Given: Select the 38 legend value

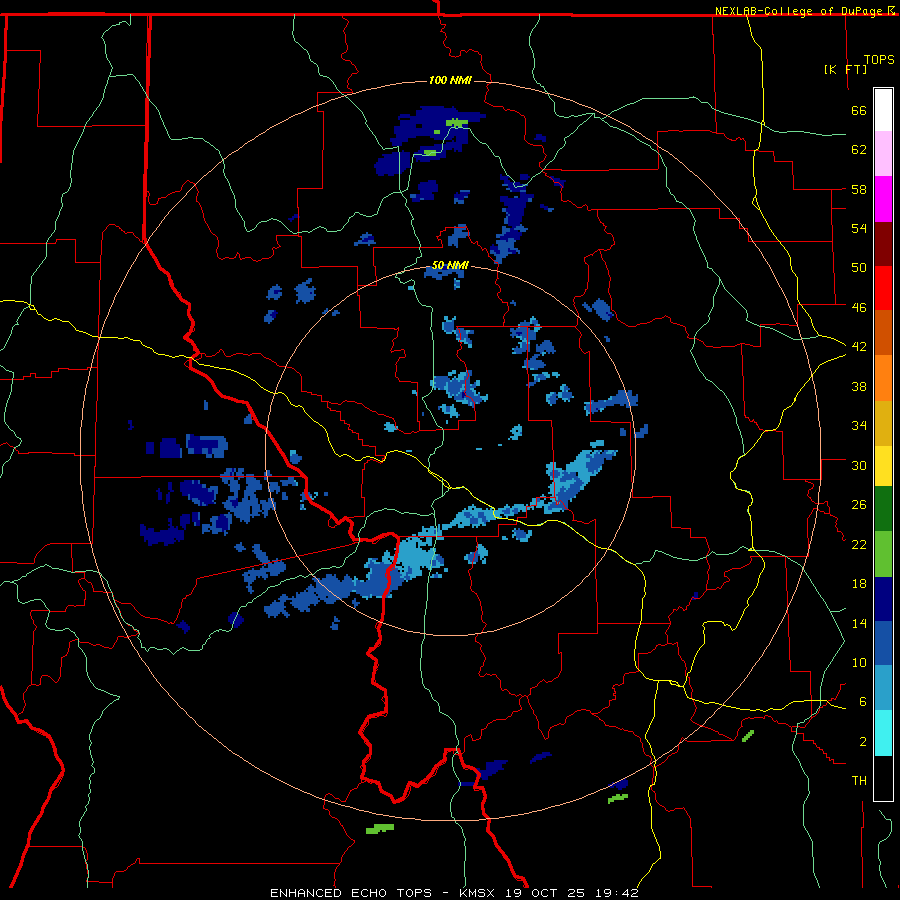Looking at the screenshot, I should pyautogui.click(x=859, y=386).
